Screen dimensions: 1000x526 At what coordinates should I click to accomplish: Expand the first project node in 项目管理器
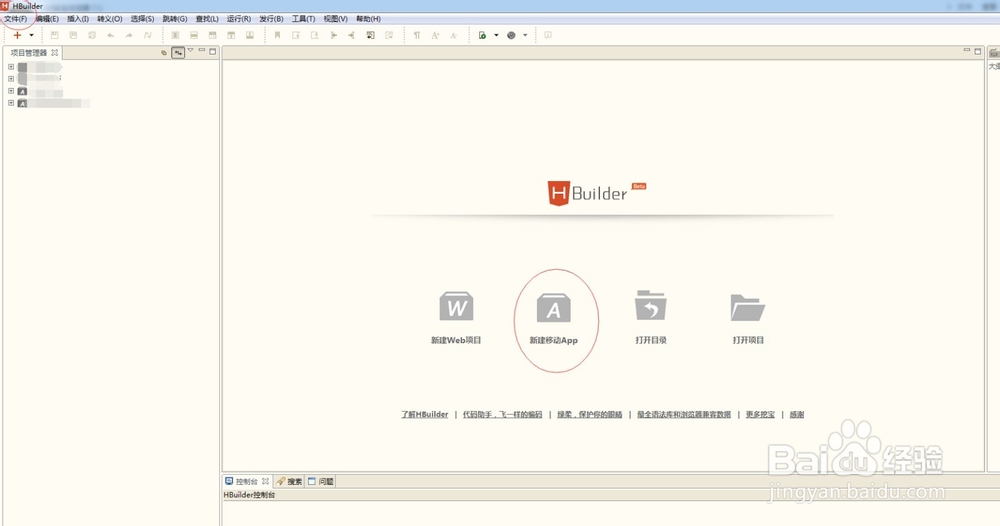pyautogui.click(x=11, y=66)
